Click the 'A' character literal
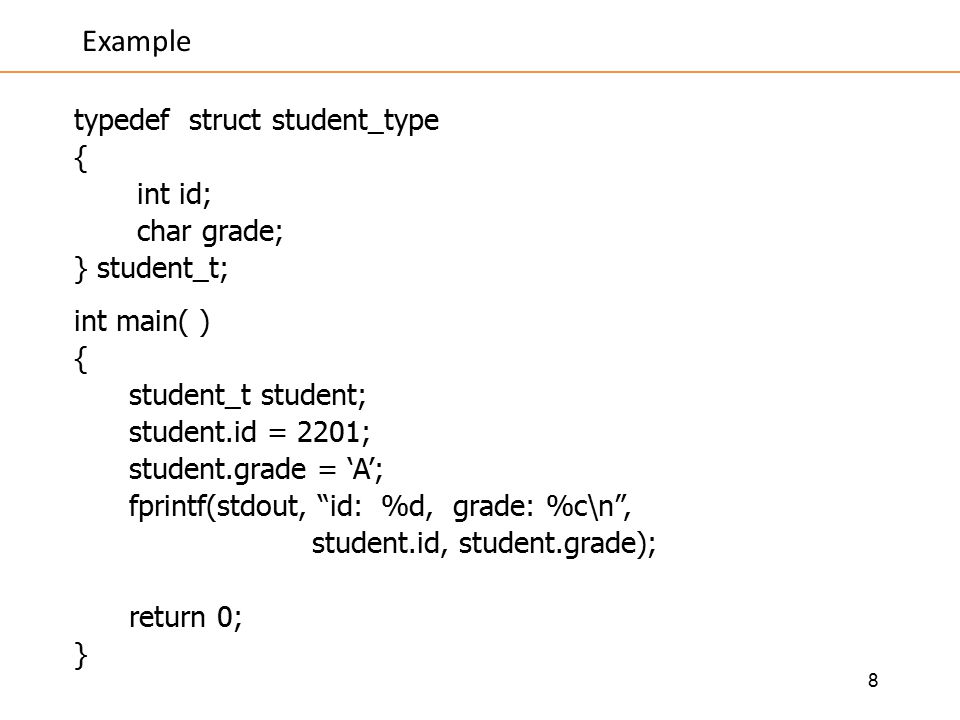The height and width of the screenshot is (720, 960). [361, 470]
